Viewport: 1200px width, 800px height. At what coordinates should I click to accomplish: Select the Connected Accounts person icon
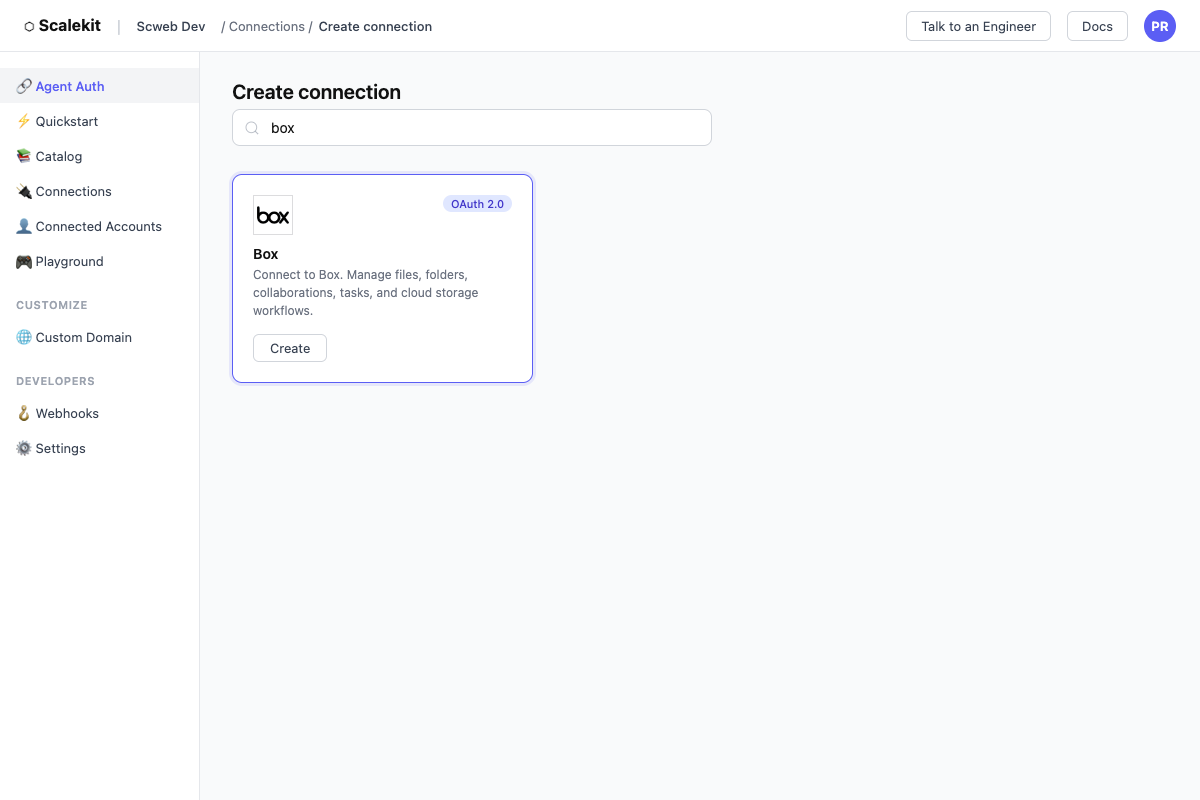[22, 226]
